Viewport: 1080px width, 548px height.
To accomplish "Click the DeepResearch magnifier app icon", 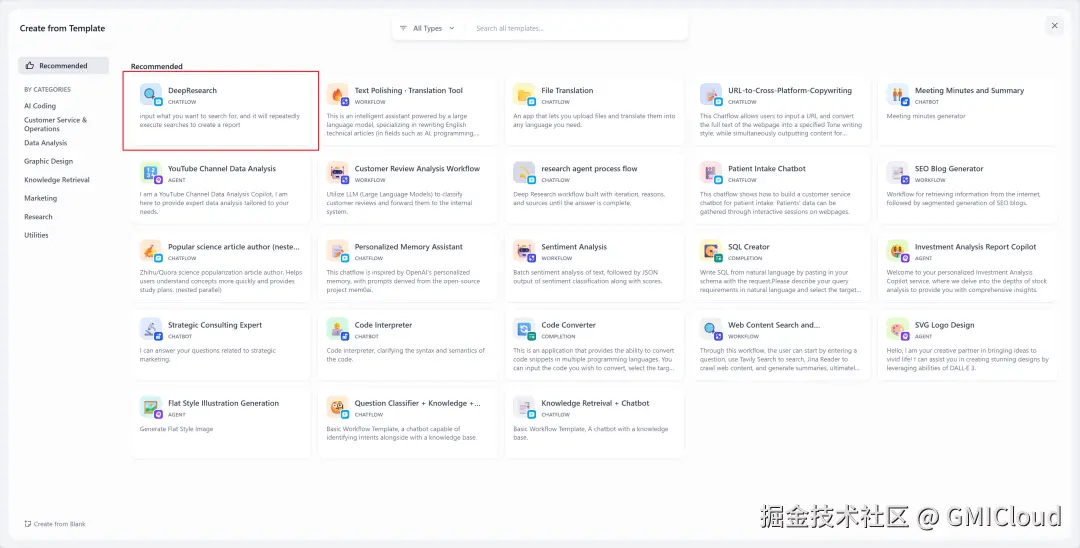I will (150, 94).
